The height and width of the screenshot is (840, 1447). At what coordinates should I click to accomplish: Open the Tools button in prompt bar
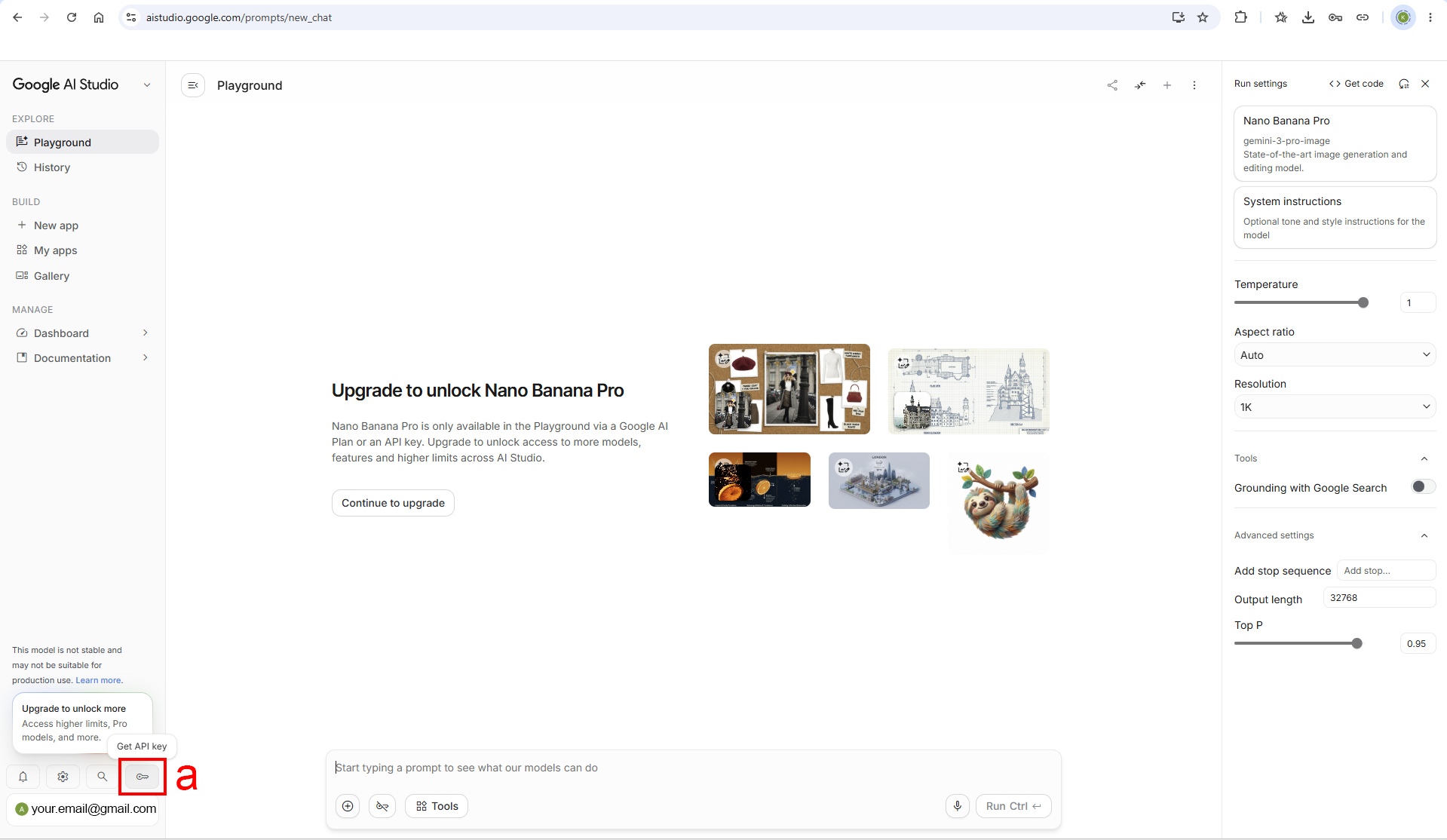[x=437, y=806]
